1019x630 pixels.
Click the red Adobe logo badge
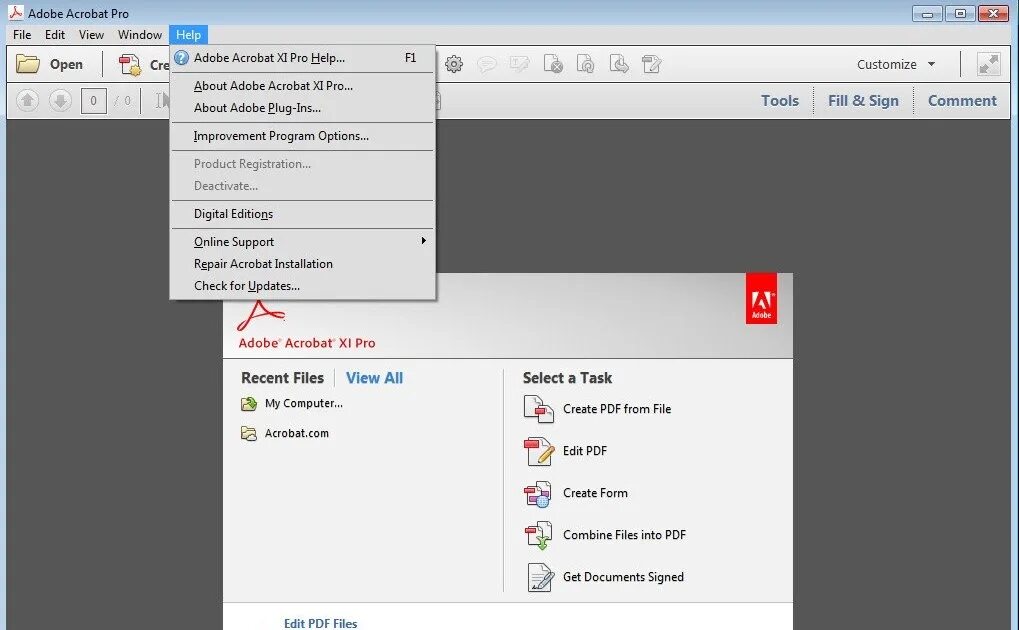click(x=761, y=298)
